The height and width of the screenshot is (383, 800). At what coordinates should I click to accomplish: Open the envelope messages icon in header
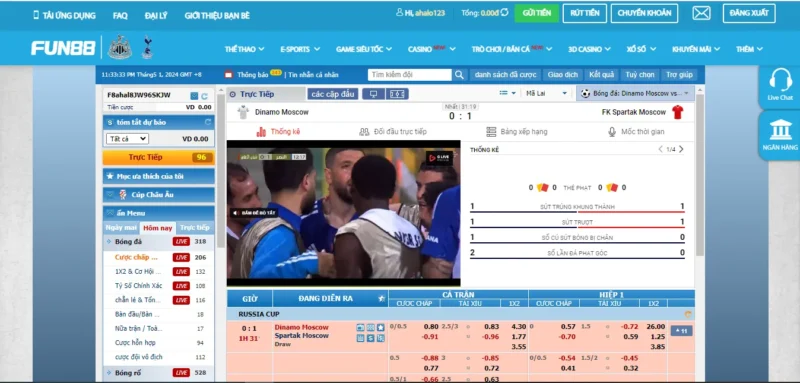(701, 13)
